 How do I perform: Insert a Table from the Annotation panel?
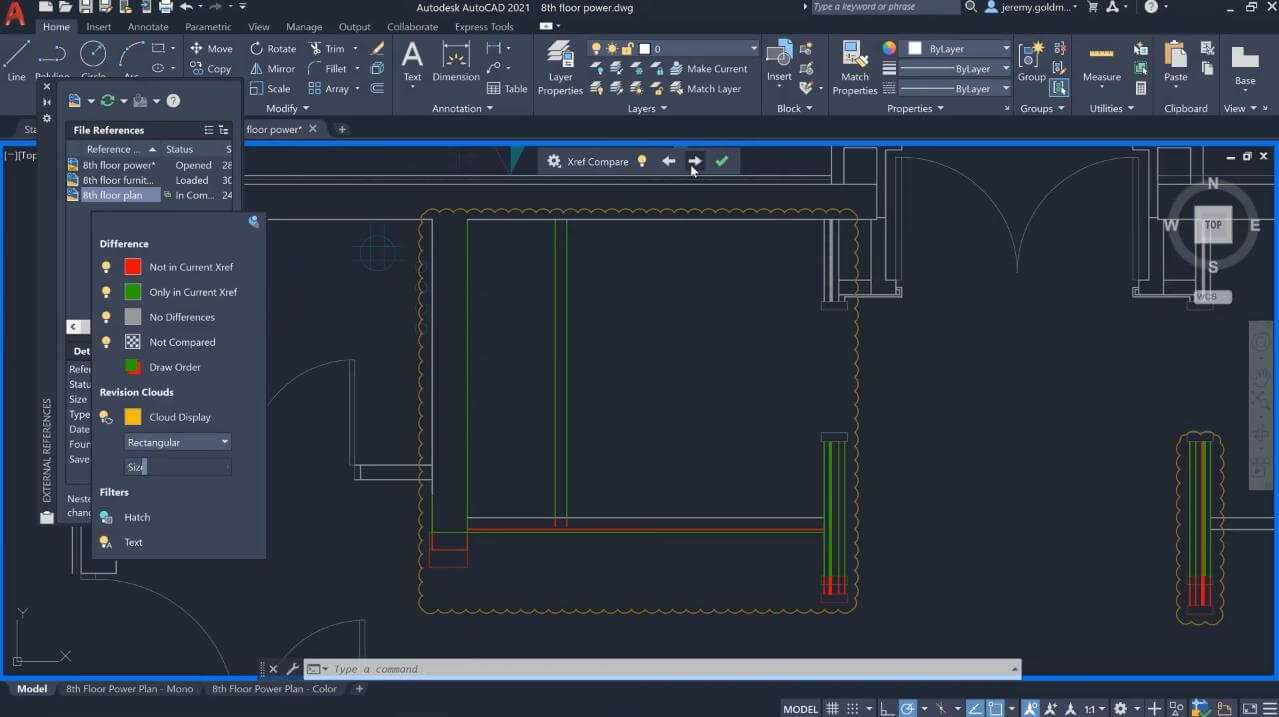pos(507,89)
